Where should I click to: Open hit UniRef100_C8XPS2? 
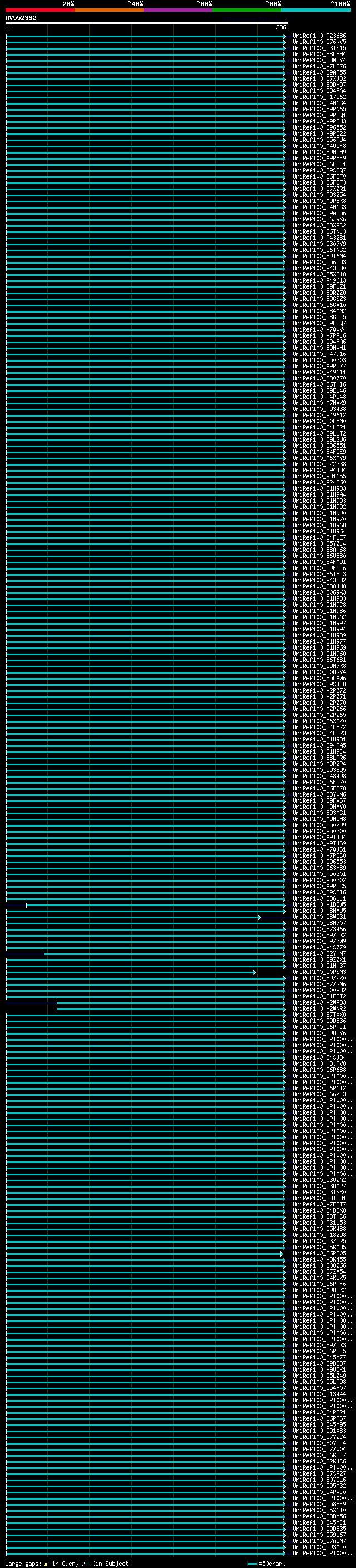click(x=319, y=225)
